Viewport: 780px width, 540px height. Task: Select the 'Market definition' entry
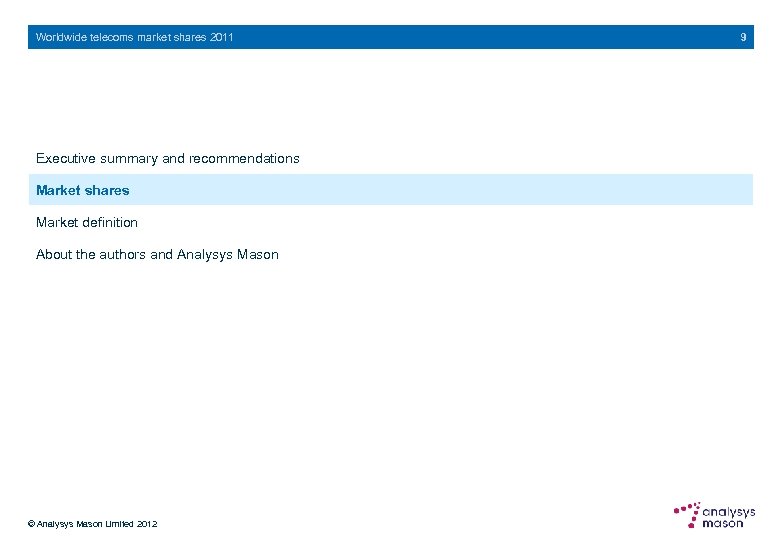click(x=87, y=222)
